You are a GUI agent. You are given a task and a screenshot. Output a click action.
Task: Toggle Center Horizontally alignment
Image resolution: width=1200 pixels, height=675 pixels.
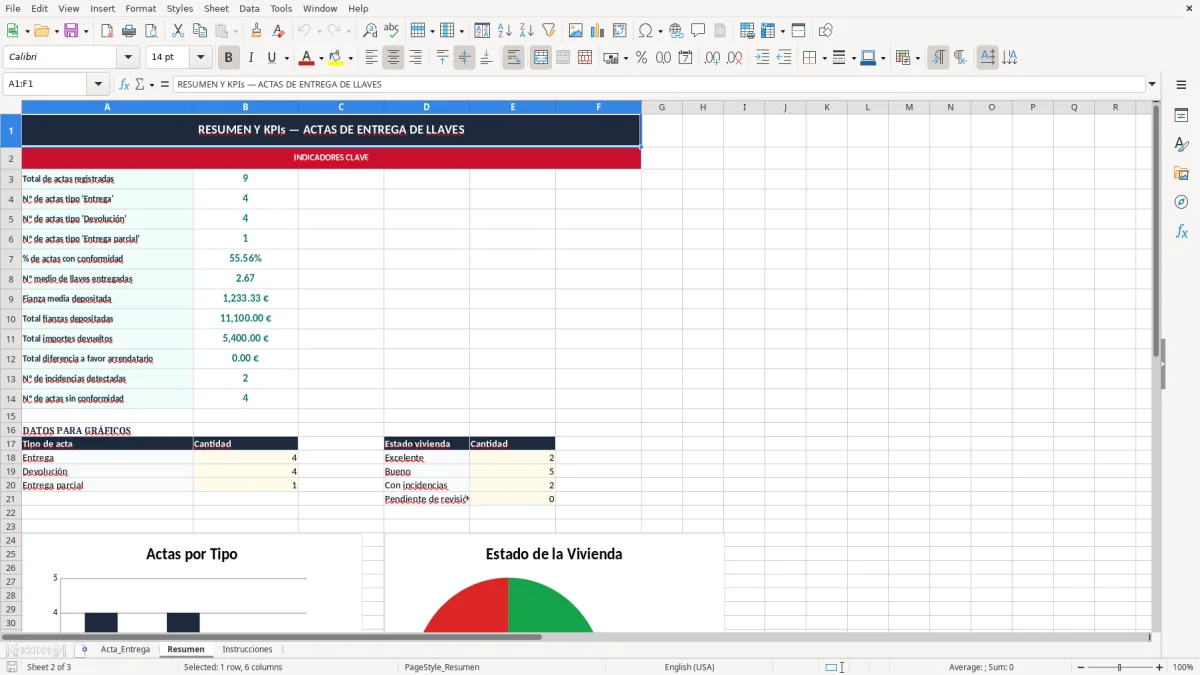tap(393, 58)
